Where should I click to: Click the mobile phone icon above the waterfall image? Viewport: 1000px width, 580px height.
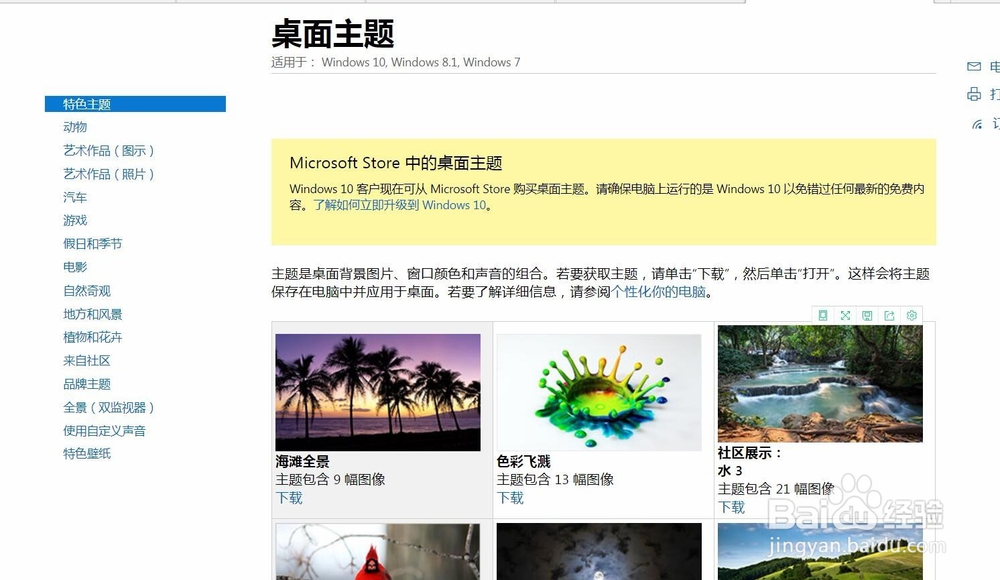pyautogui.click(x=823, y=315)
